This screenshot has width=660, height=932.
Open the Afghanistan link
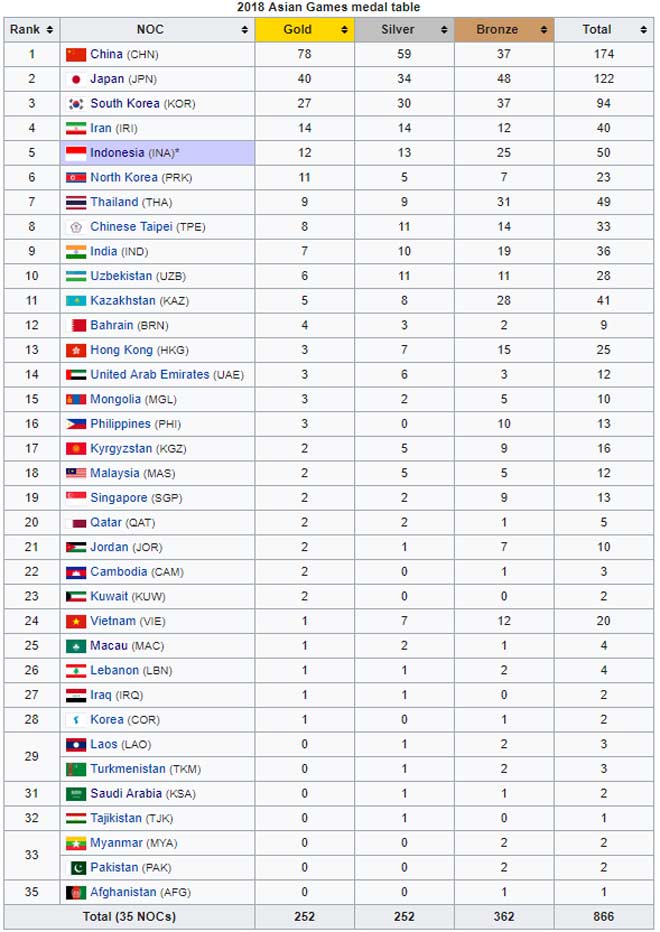click(123, 892)
